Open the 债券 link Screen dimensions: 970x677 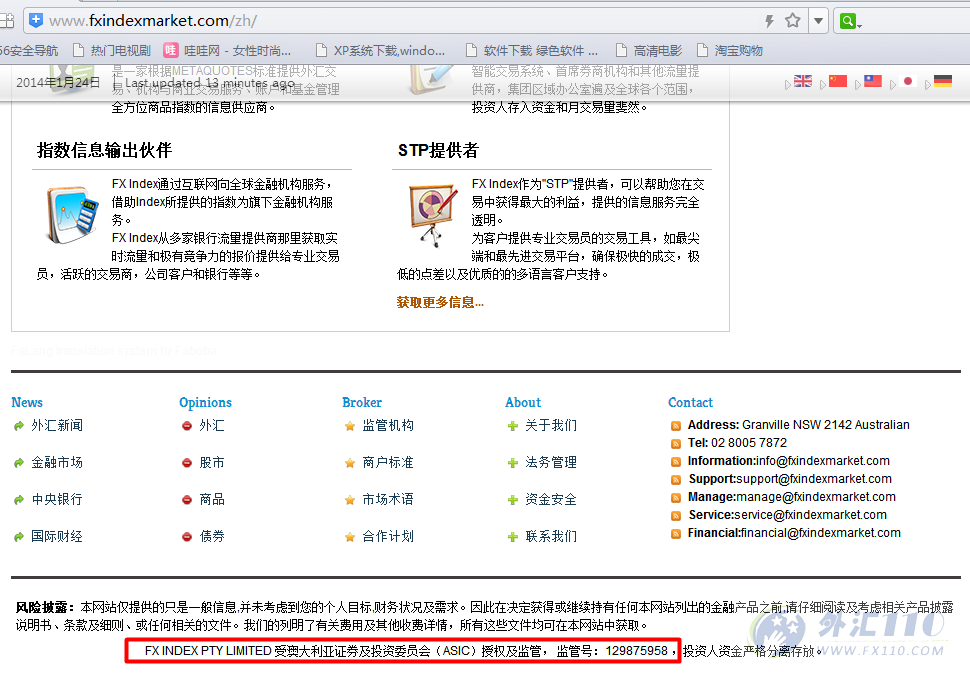click(212, 537)
